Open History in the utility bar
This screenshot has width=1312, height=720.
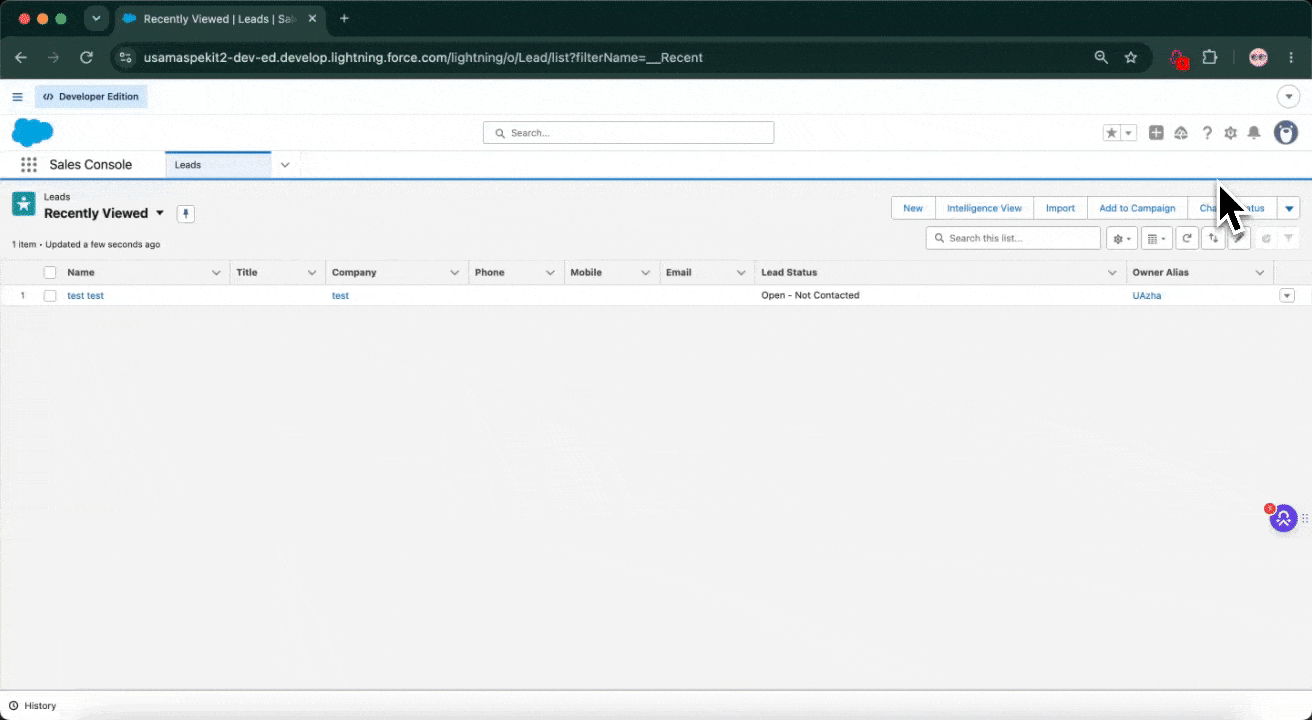(x=33, y=706)
